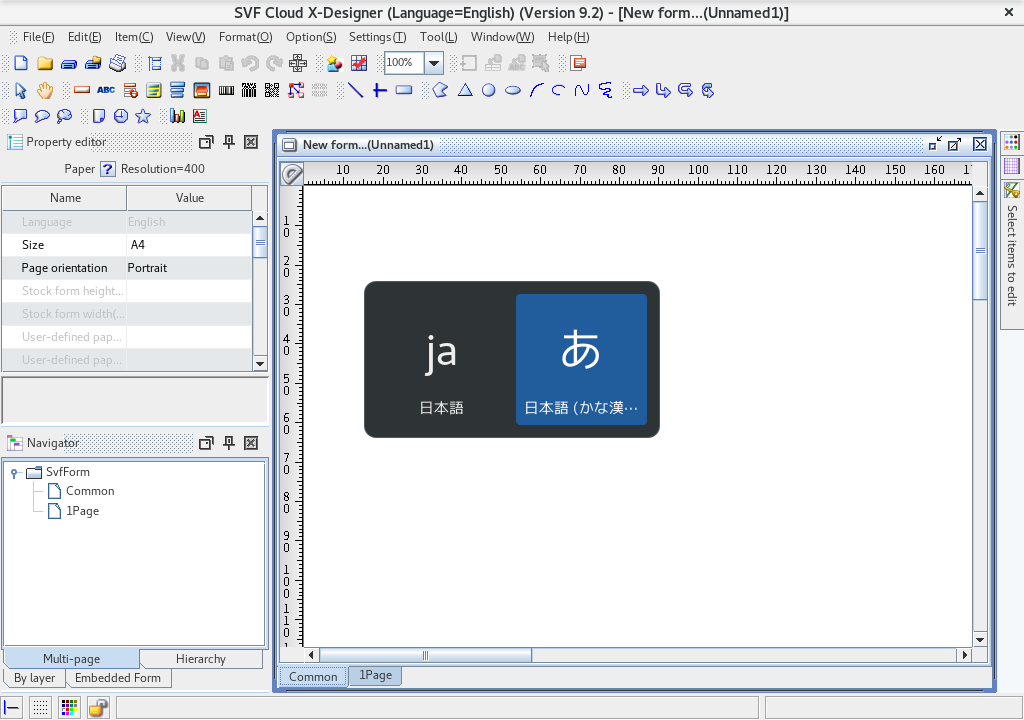This screenshot has height=720, width=1024.
Task: Click the grid check icon in toolbar
Action: (359, 63)
